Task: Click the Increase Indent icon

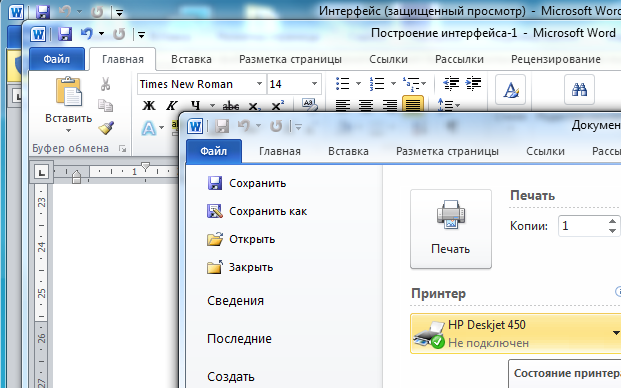Action: pos(473,84)
